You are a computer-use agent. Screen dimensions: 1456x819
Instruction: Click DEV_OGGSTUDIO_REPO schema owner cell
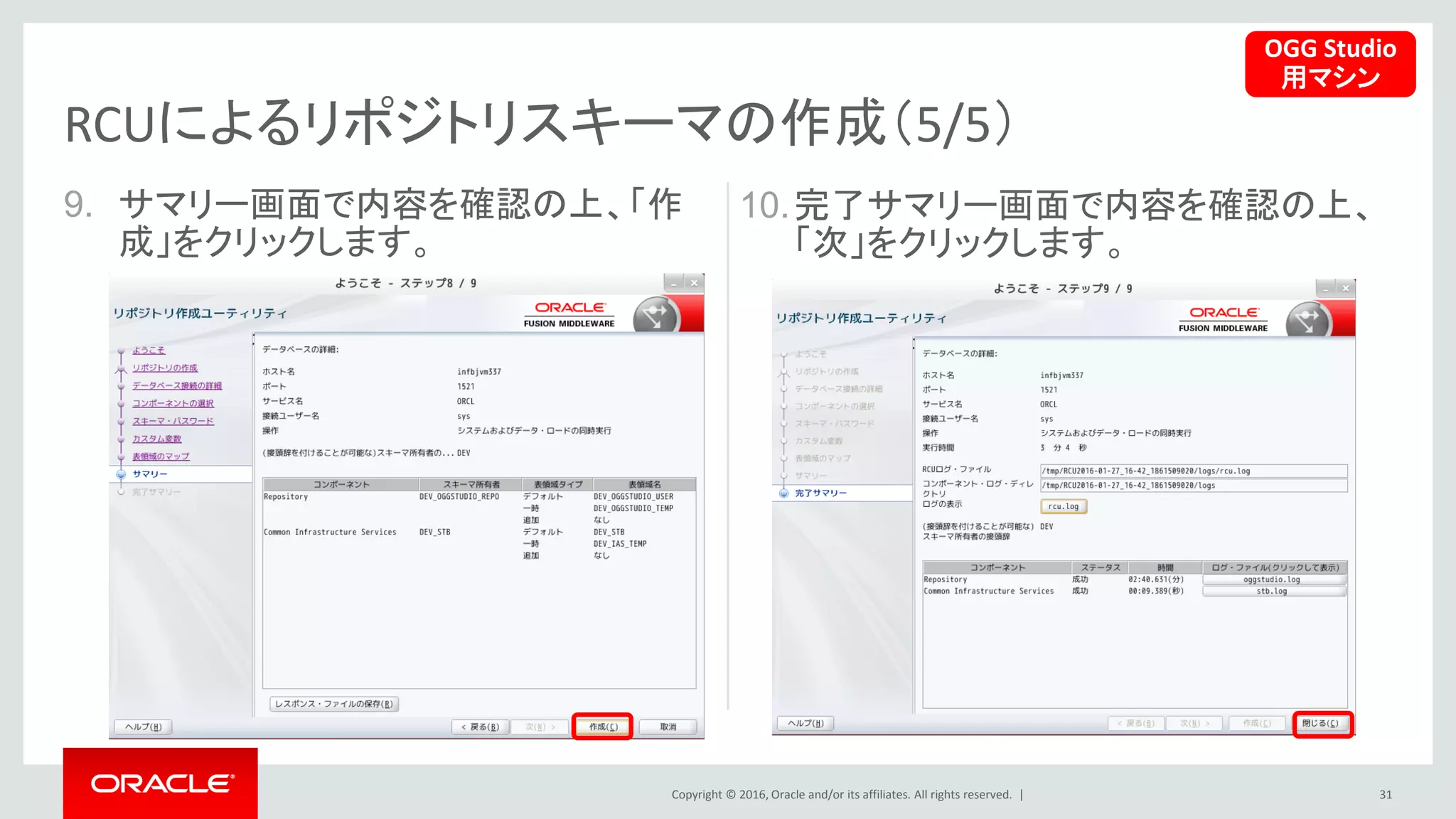point(459,496)
